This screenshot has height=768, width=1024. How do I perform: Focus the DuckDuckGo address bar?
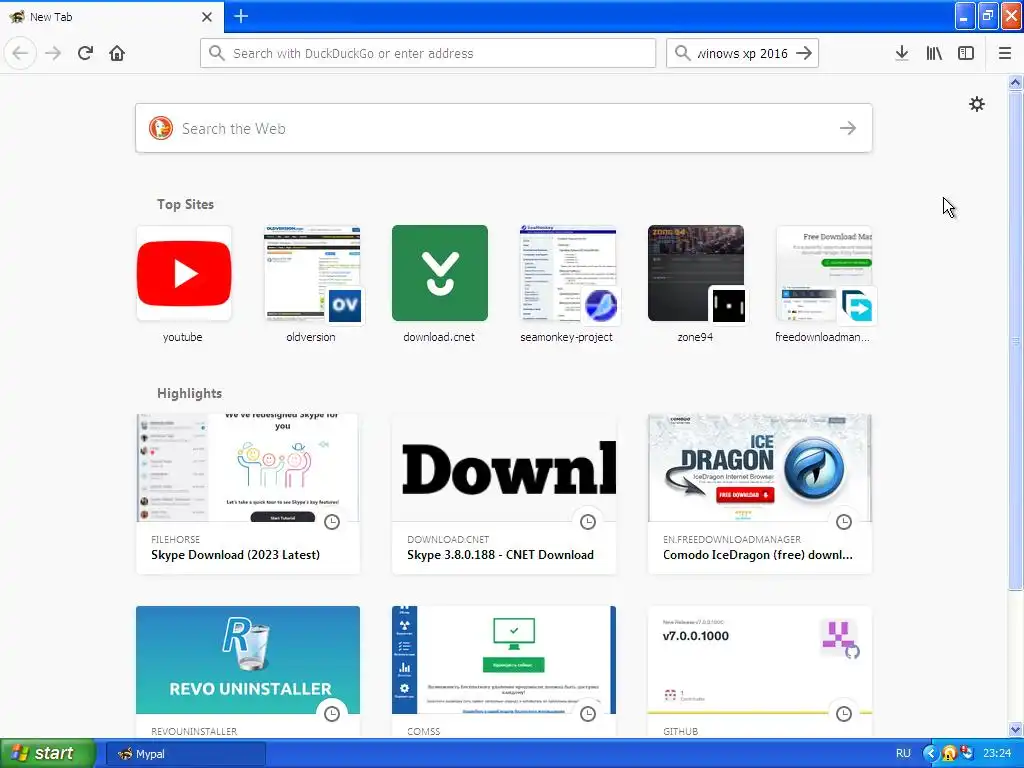pyautogui.click(x=428, y=53)
